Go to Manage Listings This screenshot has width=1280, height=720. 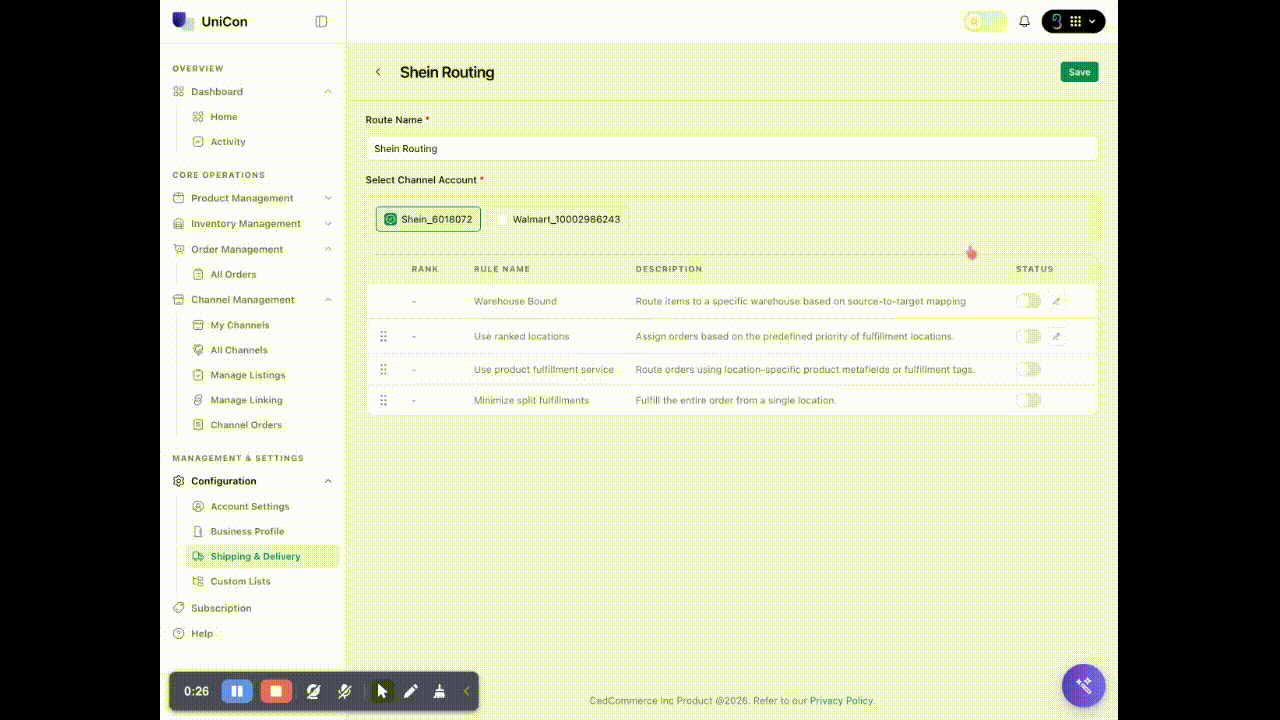pyautogui.click(x=247, y=375)
